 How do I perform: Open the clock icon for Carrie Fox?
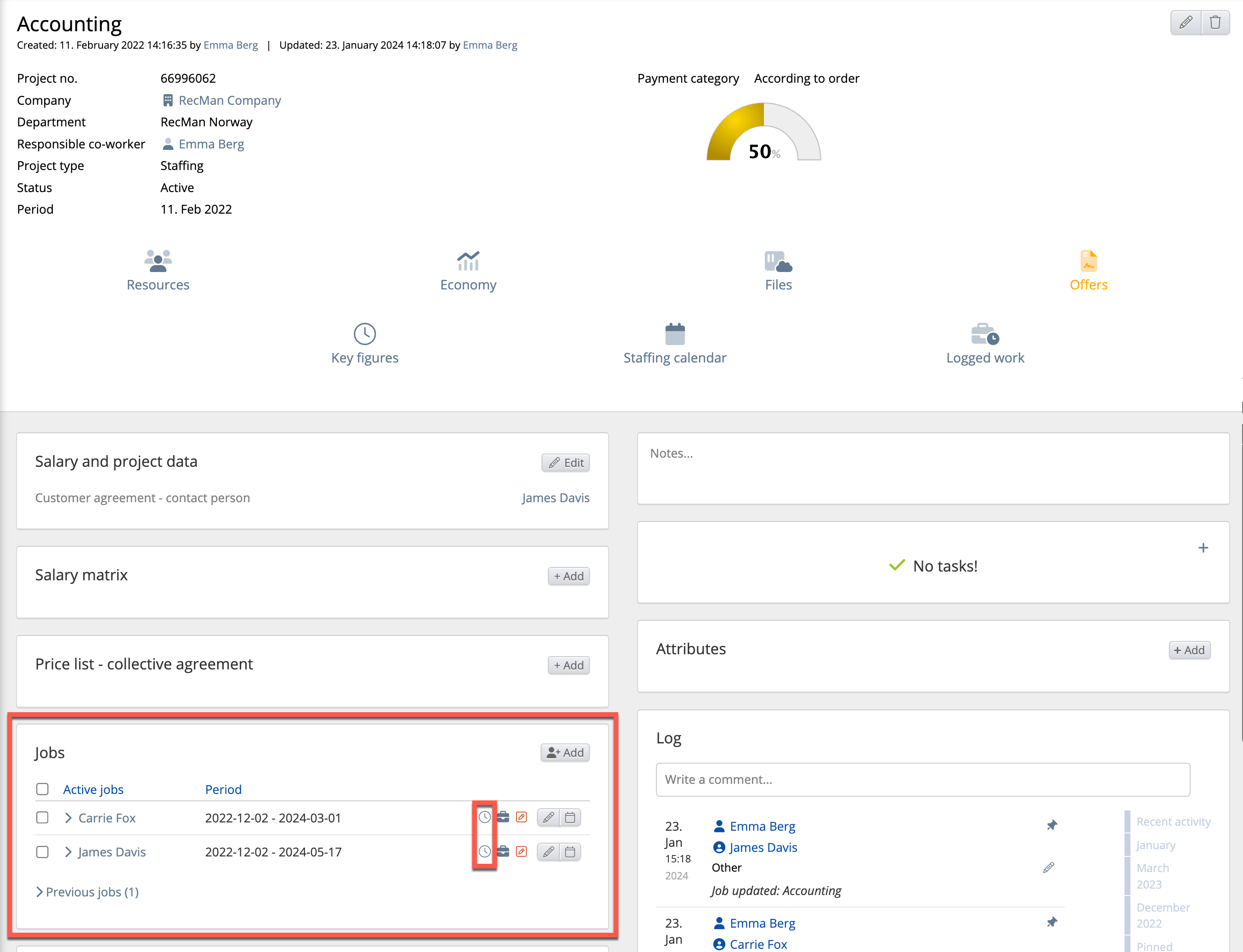485,817
